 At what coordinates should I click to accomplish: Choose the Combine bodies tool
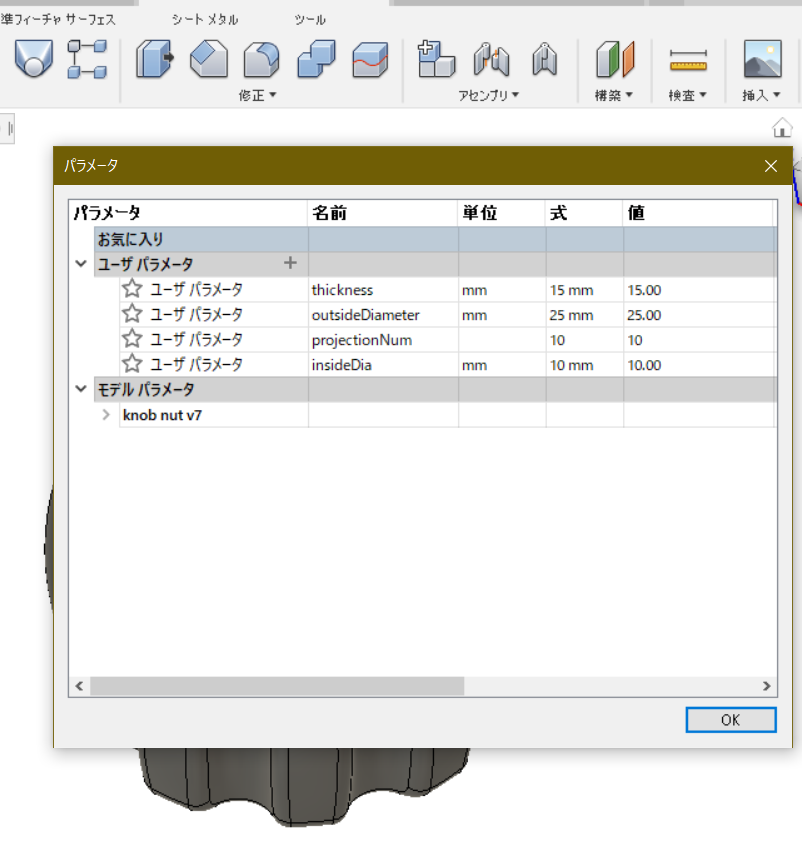[x=316, y=59]
